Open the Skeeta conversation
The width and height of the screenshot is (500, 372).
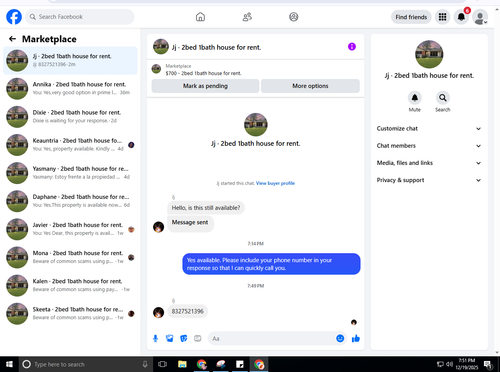pyautogui.click(x=70, y=313)
